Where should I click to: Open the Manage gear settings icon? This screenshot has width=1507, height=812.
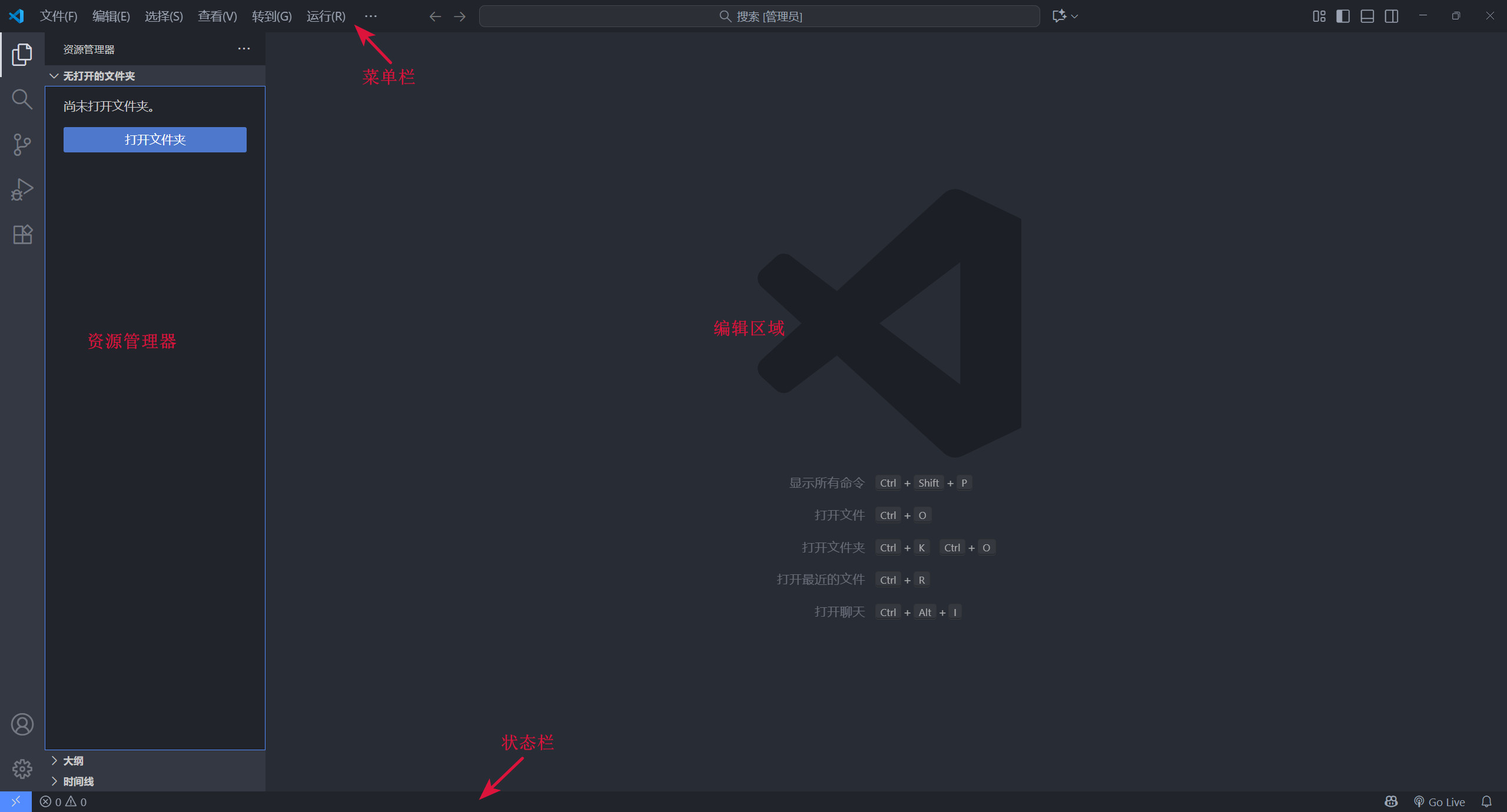pyautogui.click(x=22, y=769)
